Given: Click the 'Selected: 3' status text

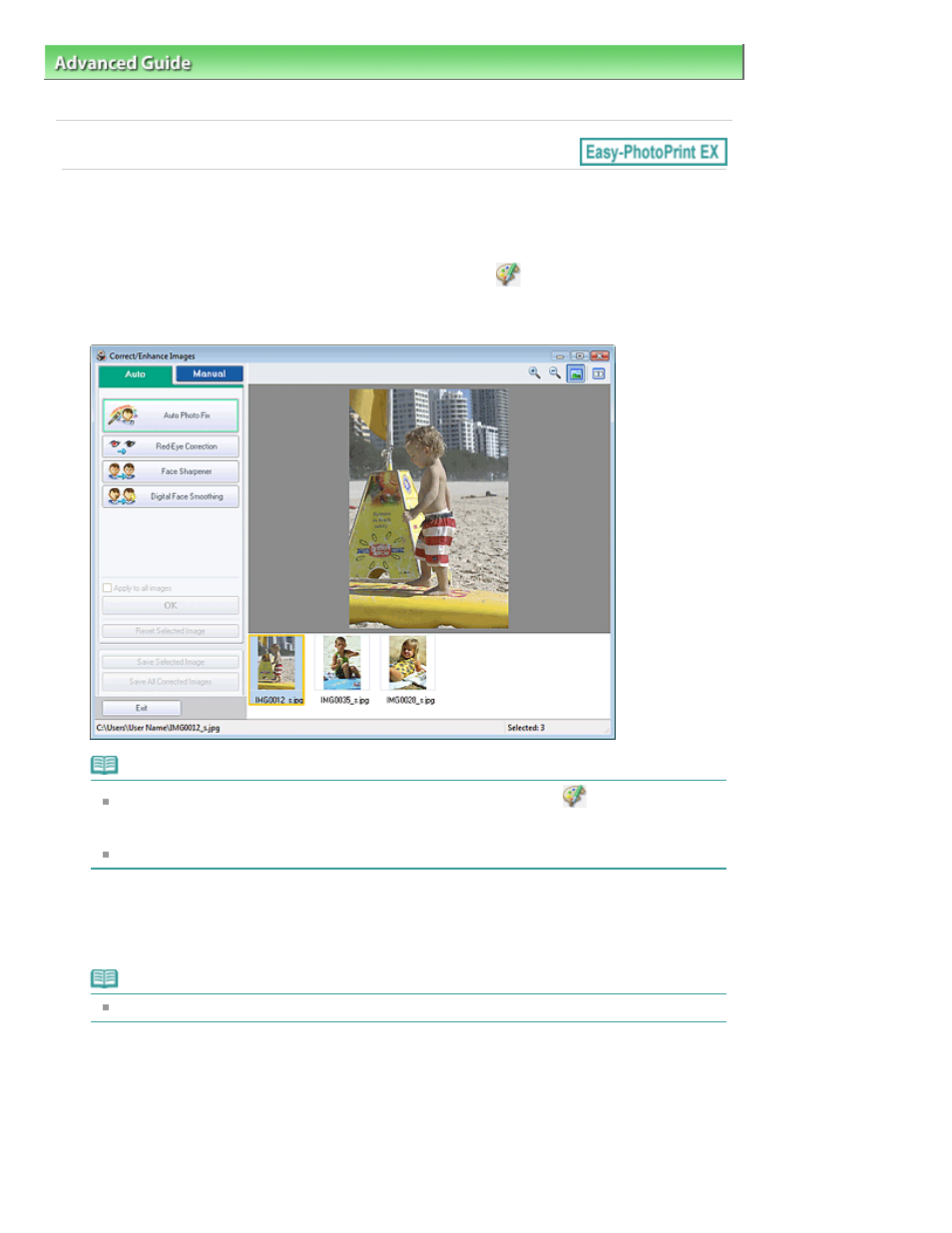Looking at the screenshot, I should [x=526, y=728].
